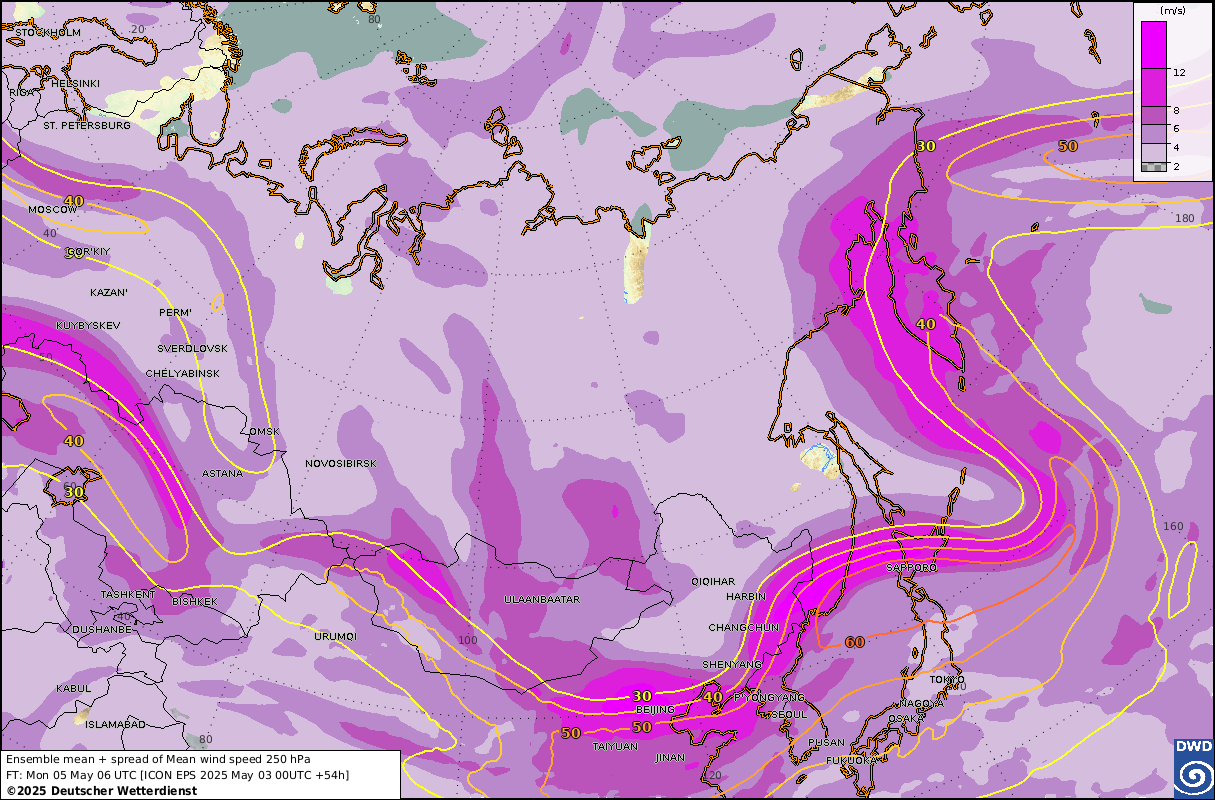Click the orange 60 contour label
The image size is (1215, 800).
(x=855, y=642)
